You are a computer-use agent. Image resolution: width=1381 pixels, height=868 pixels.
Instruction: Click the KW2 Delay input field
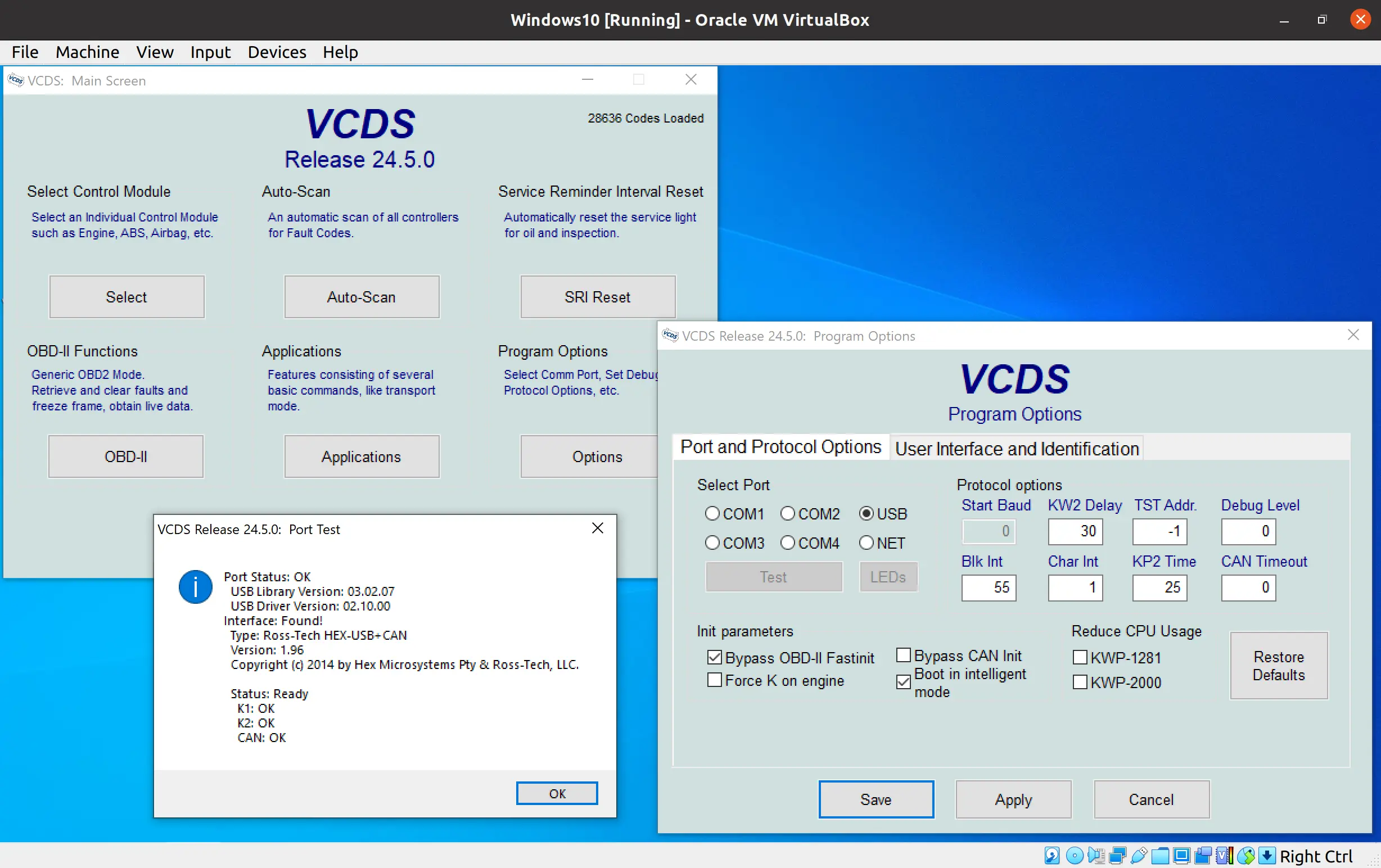pos(1075,531)
